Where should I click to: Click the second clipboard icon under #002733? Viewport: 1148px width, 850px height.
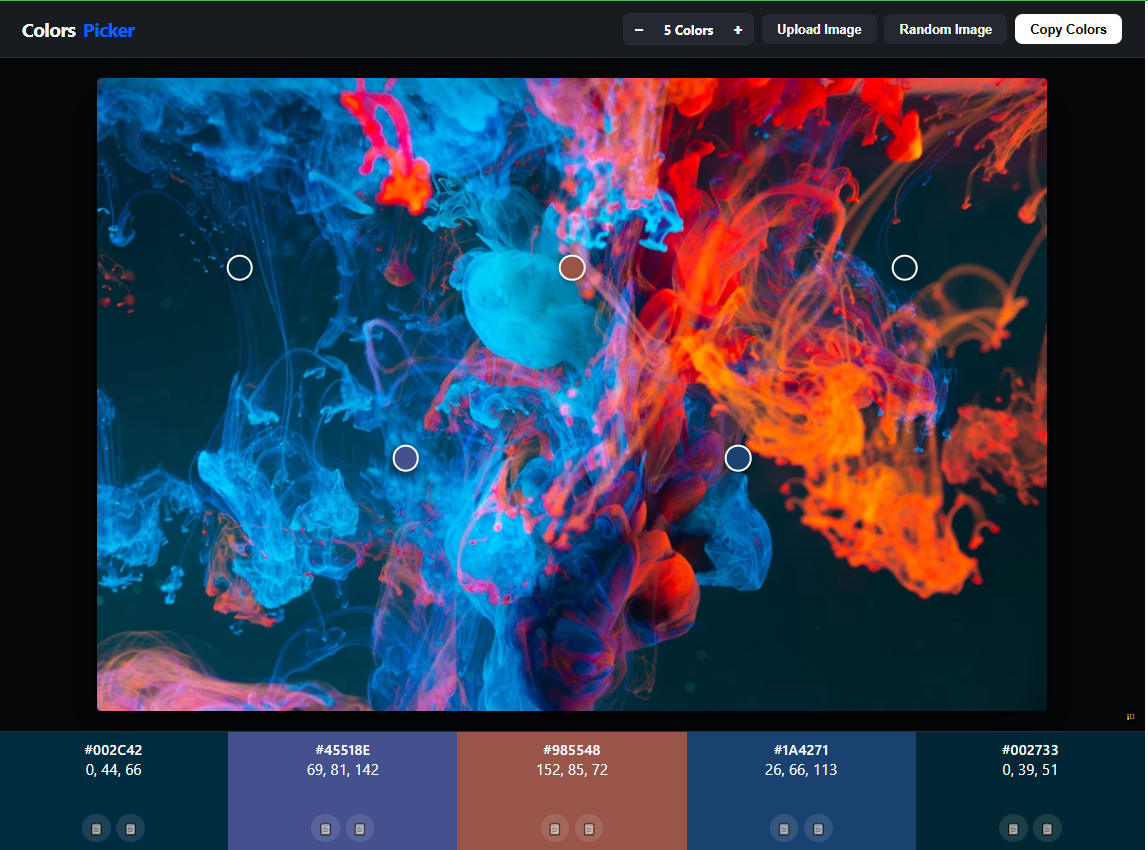(1048, 829)
